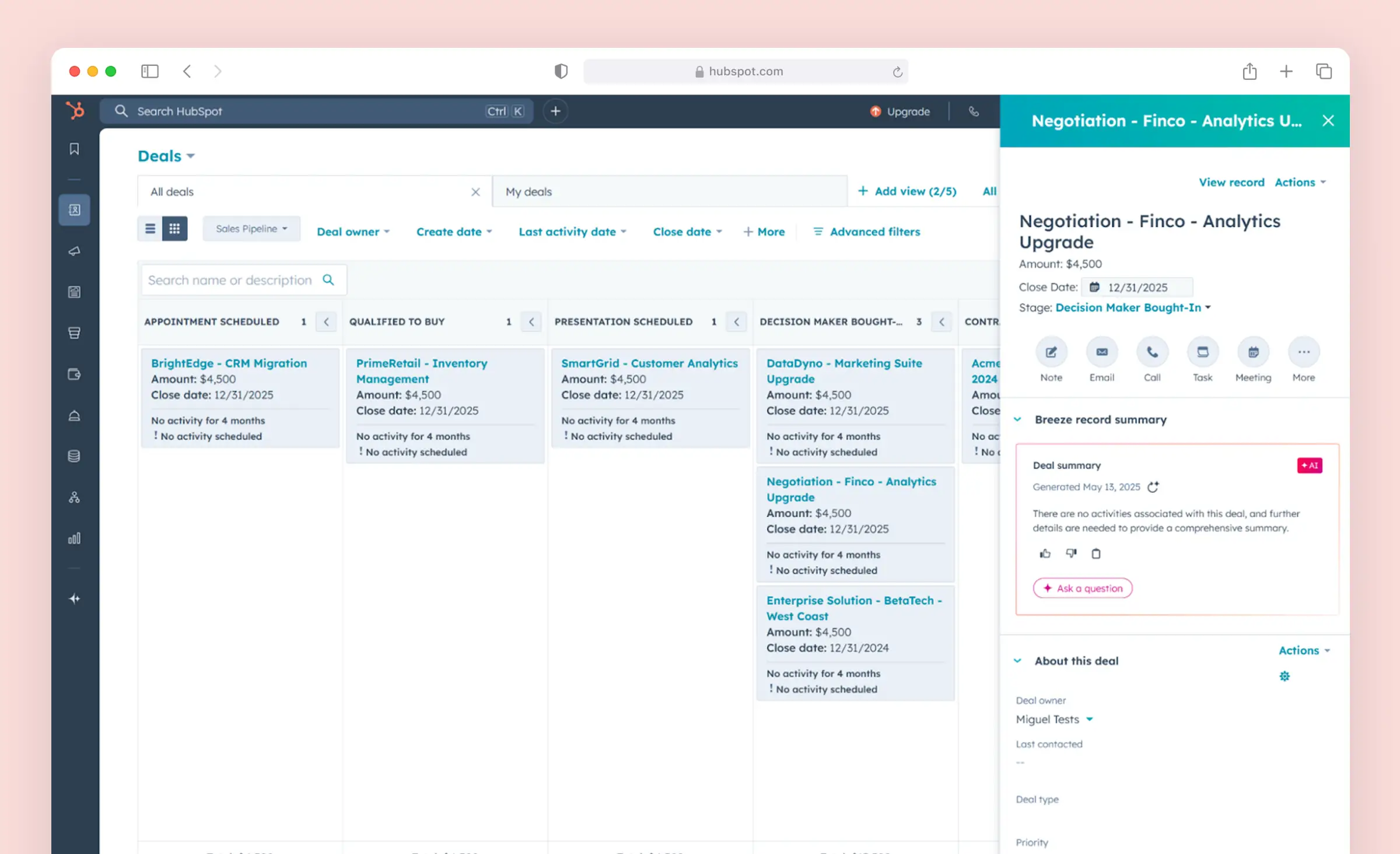Collapse the Presentation Scheduled column

click(737, 321)
